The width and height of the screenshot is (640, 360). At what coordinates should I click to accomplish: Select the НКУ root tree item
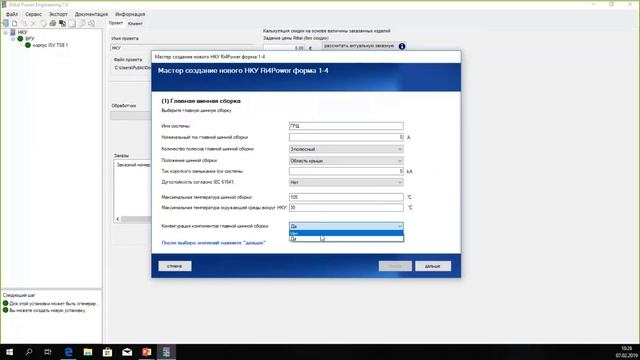click(22, 32)
